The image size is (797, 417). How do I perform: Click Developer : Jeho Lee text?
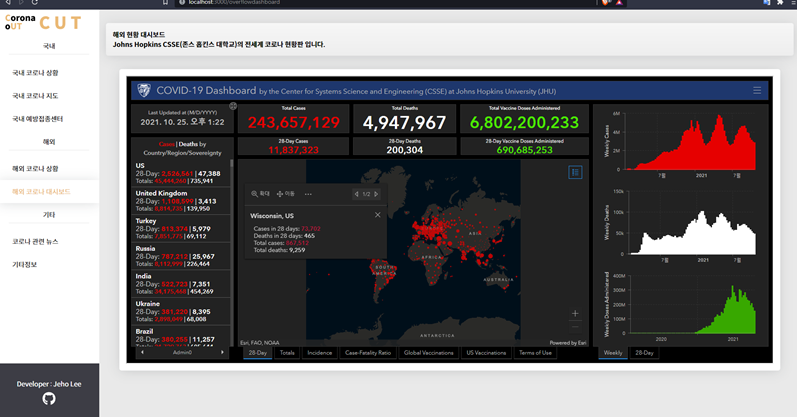tap(49, 384)
